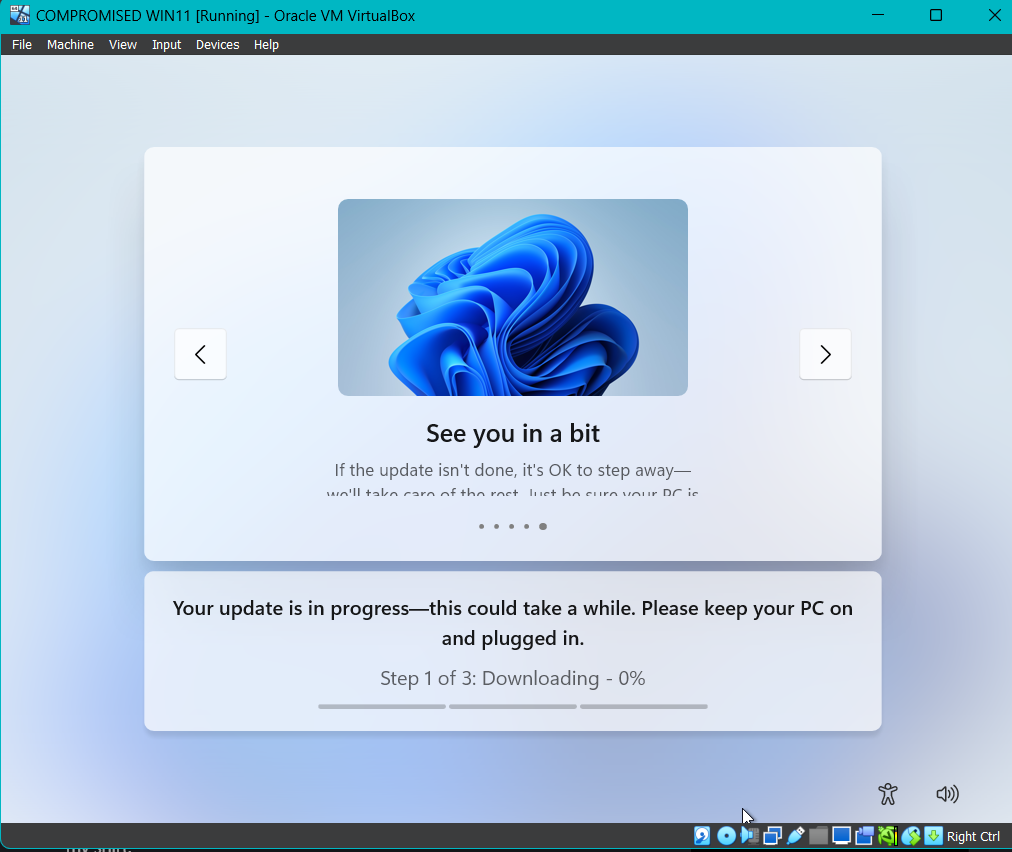This screenshot has width=1012, height=852.
Task: Click the 'Right Ctrl' host key label
Action: click(973, 837)
